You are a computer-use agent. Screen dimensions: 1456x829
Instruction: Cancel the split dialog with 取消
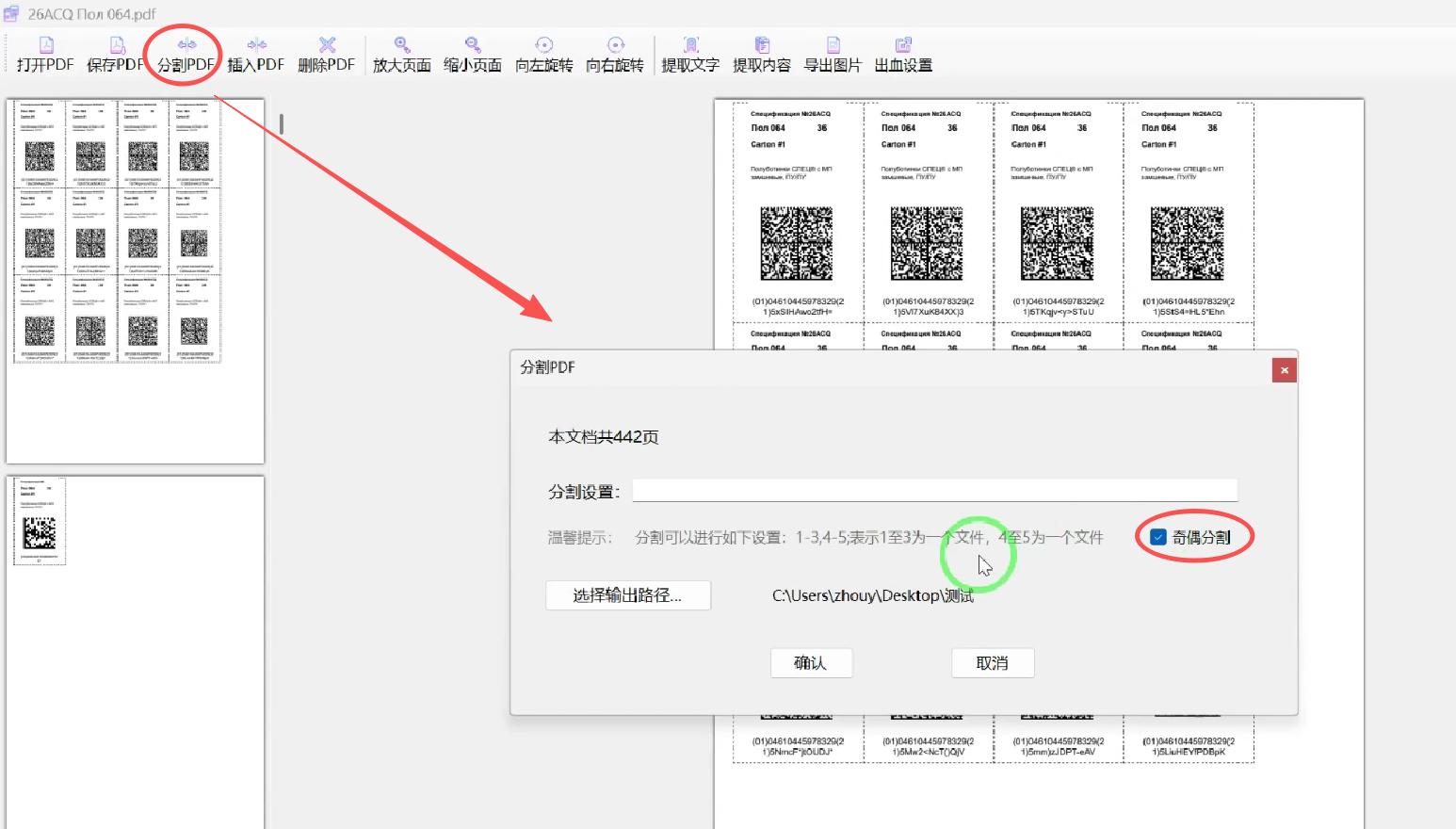click(993, 662)
